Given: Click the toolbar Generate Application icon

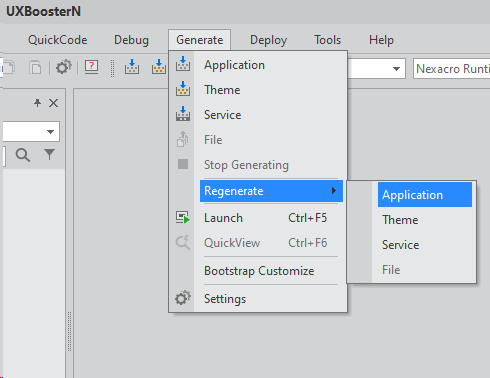Looking at the screenshot, I should tap(132, 67).
